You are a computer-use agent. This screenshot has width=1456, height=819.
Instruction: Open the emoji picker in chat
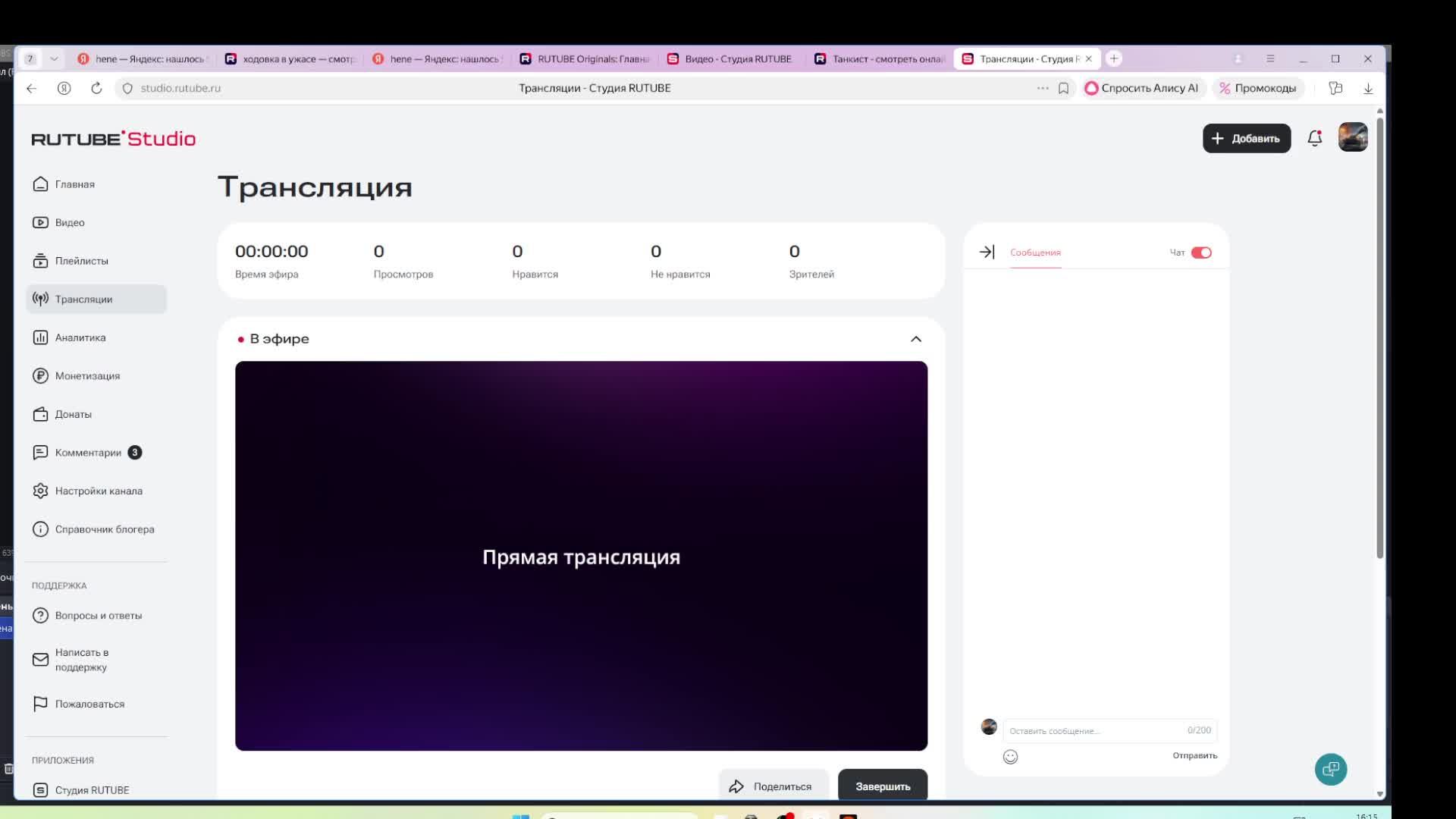[1010, 756]
